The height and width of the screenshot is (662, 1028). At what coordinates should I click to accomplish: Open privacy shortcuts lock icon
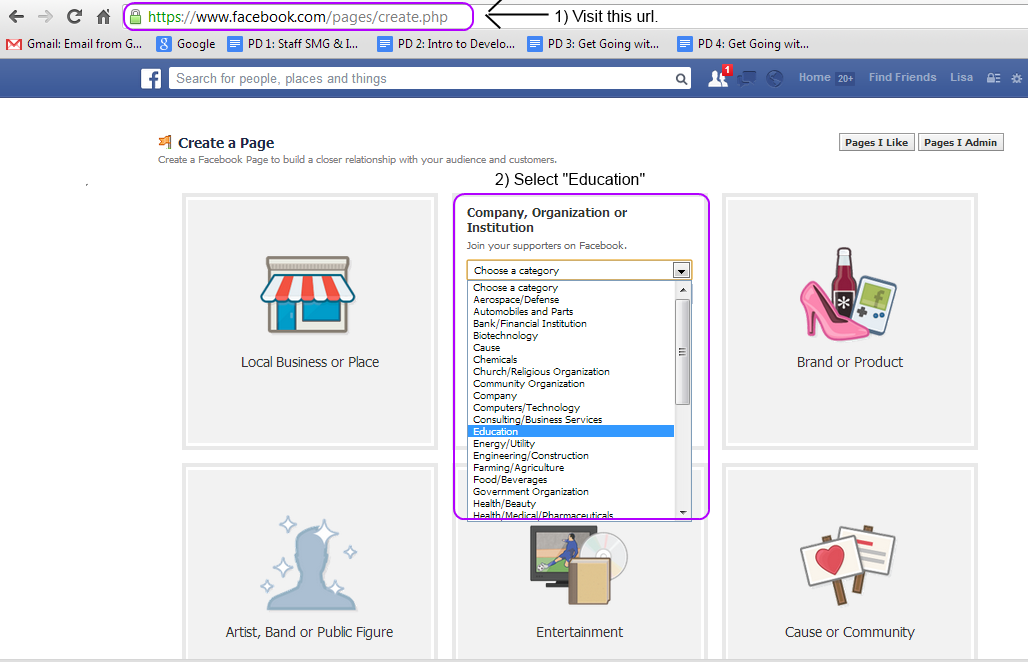[993, 78]
